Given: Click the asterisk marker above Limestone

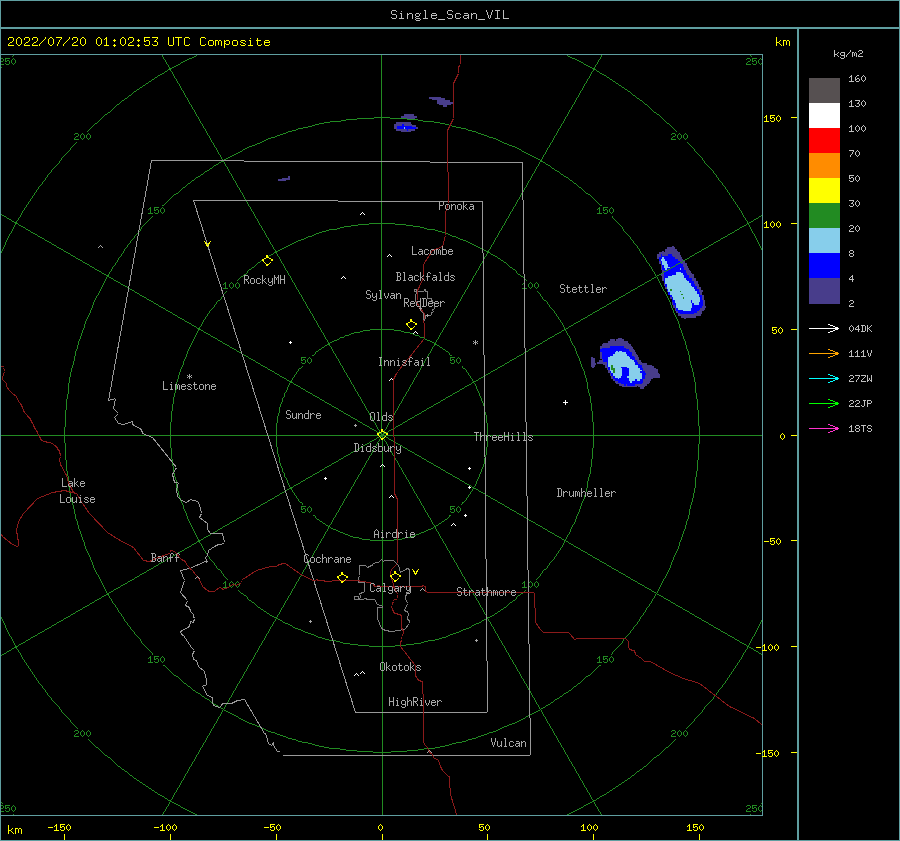Looking at the screenshot, I should pos(189,377).
